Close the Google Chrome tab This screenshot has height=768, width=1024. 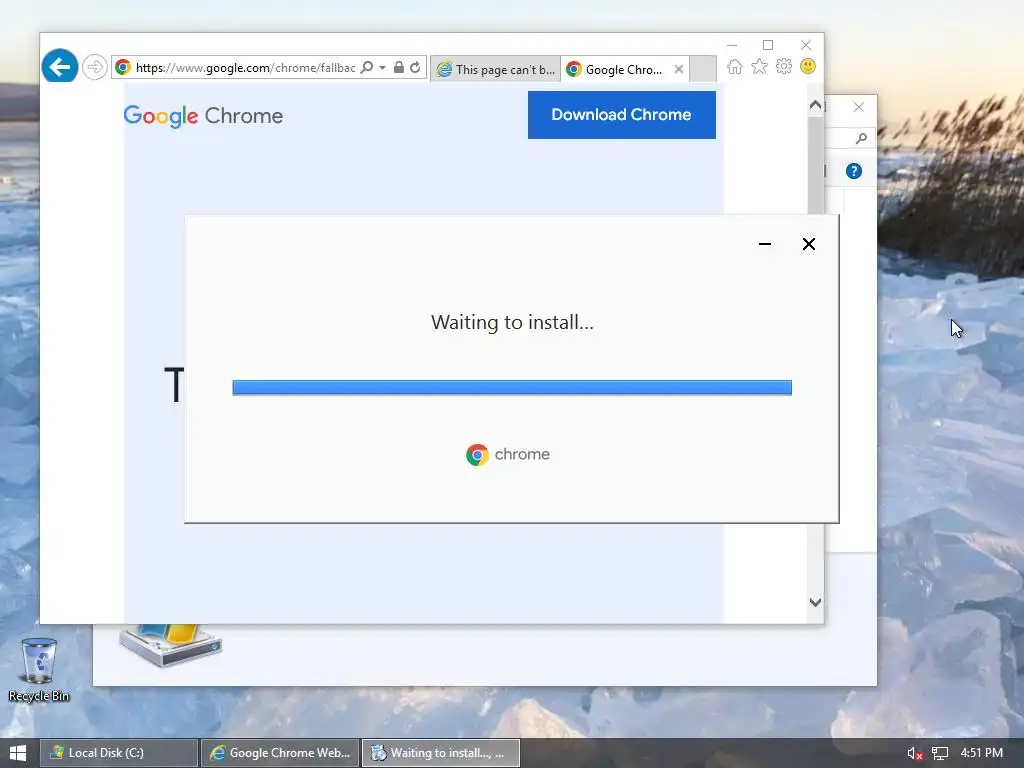click(x=679, y=69)
